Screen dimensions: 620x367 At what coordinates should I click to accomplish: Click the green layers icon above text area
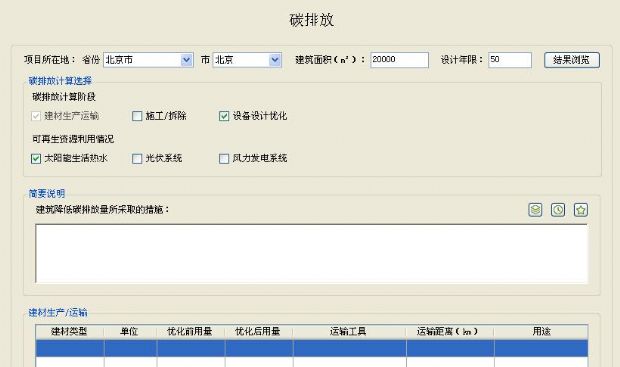coord(535,210)
